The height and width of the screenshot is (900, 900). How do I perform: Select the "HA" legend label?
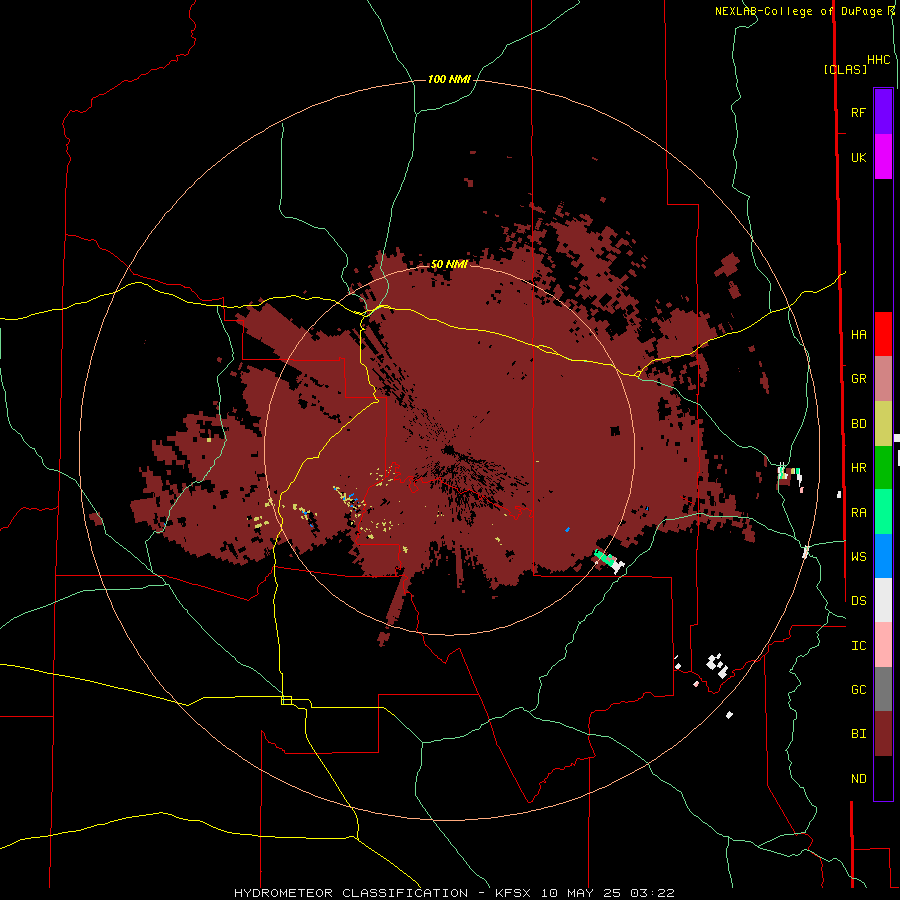pos(858,335)
